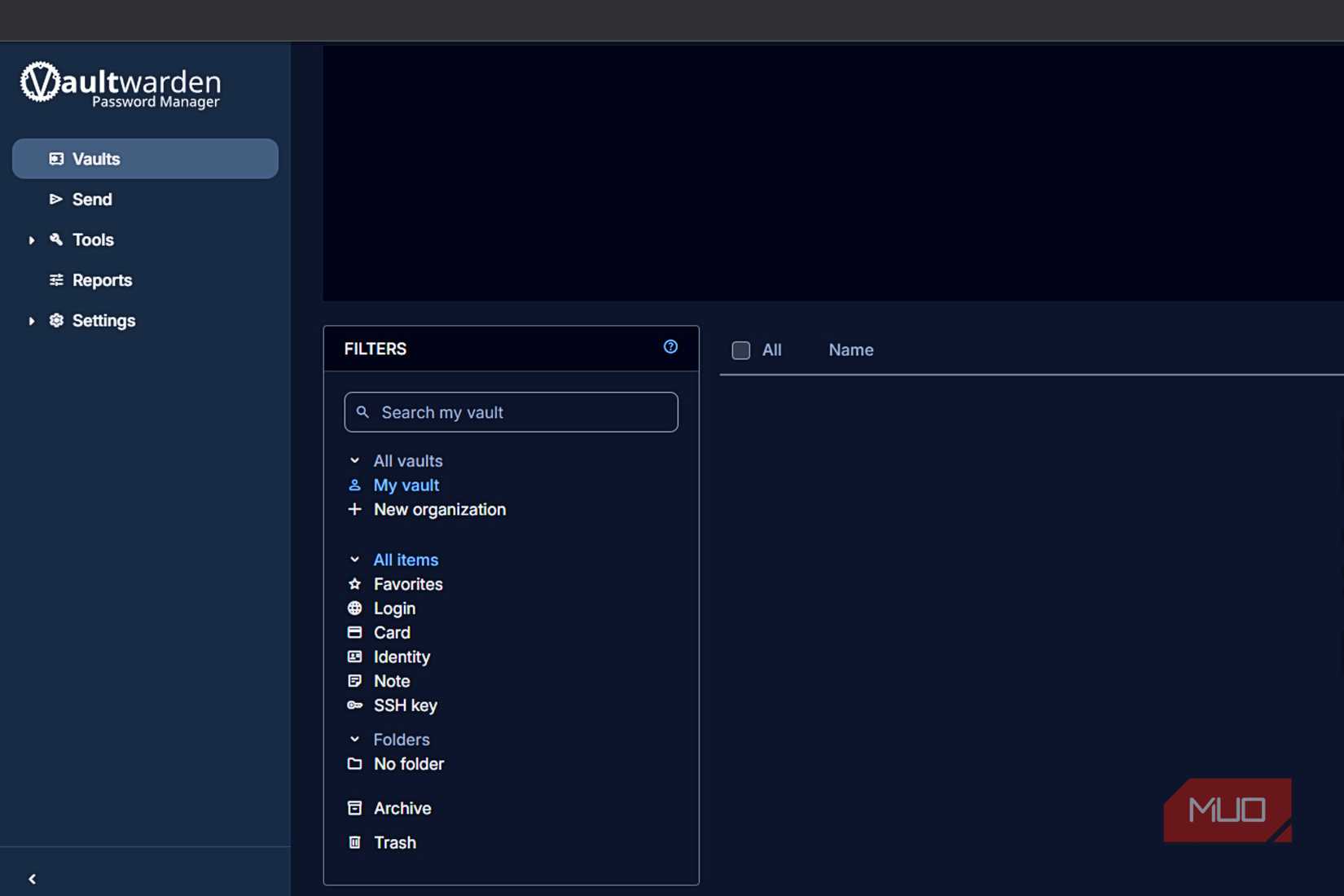Show Favorites items

tap(408, 584)
